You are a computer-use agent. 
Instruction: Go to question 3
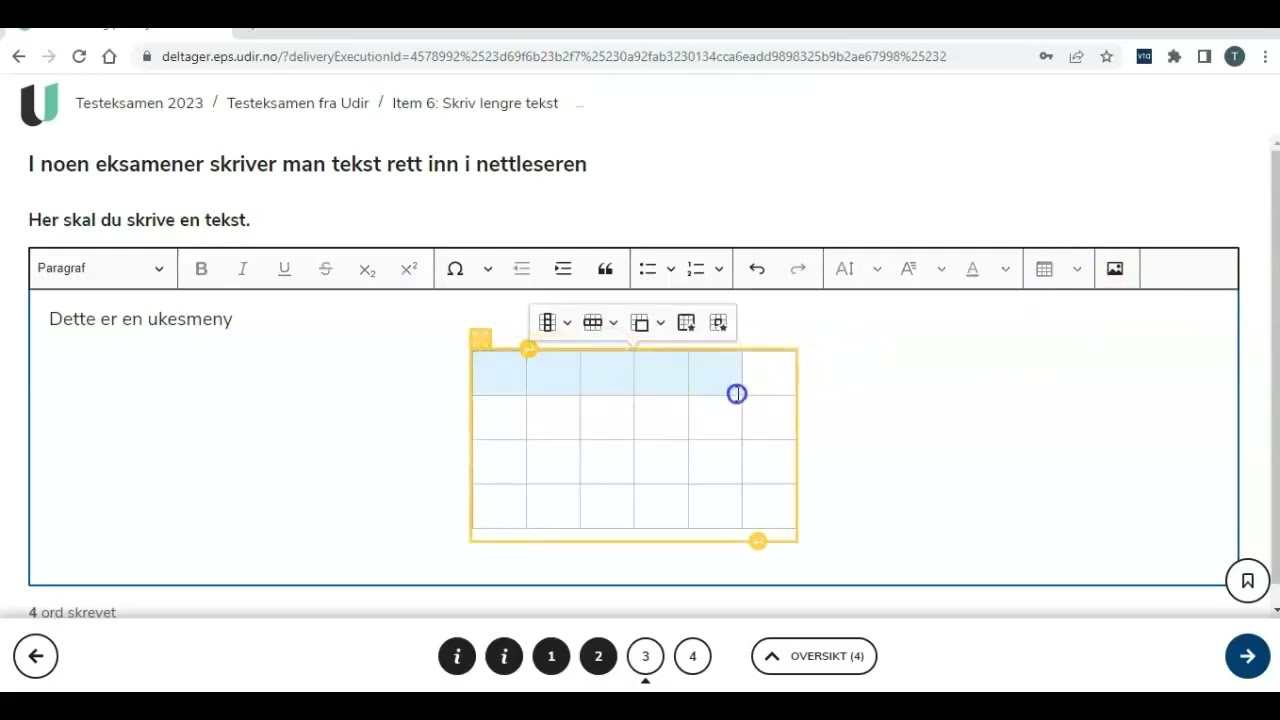pos(645,656)
